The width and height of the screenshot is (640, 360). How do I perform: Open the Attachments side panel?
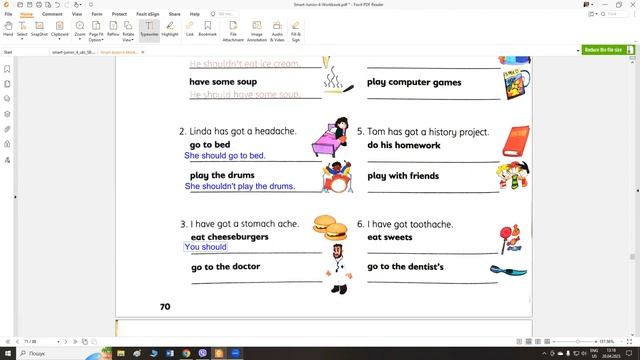point(7,129)
